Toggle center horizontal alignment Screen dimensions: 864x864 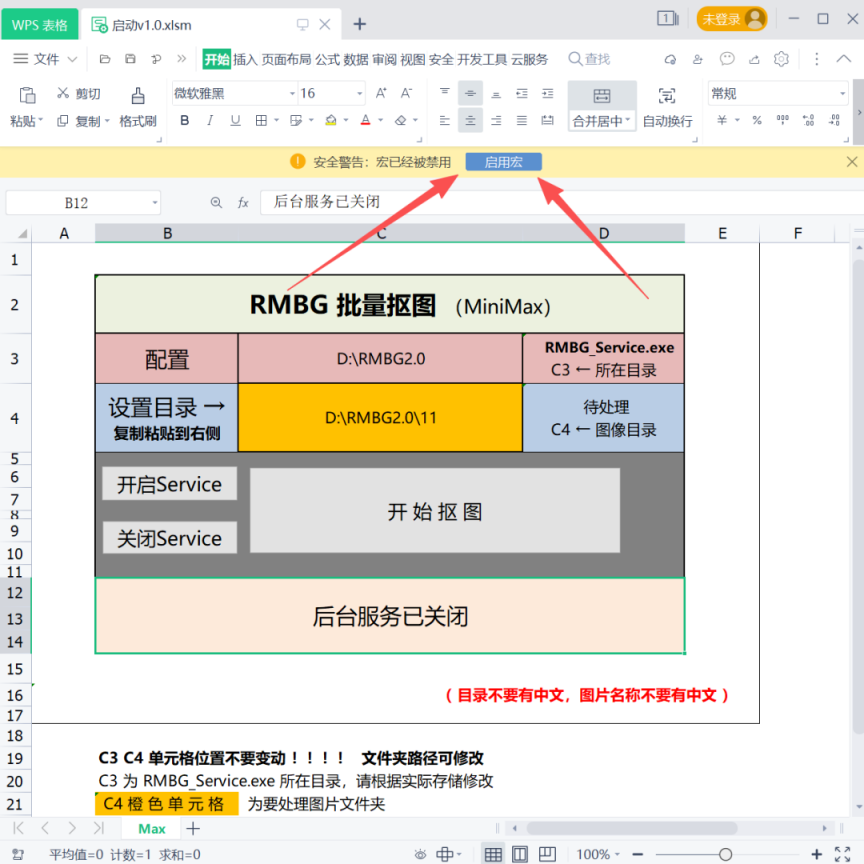[x=470, y=121]
